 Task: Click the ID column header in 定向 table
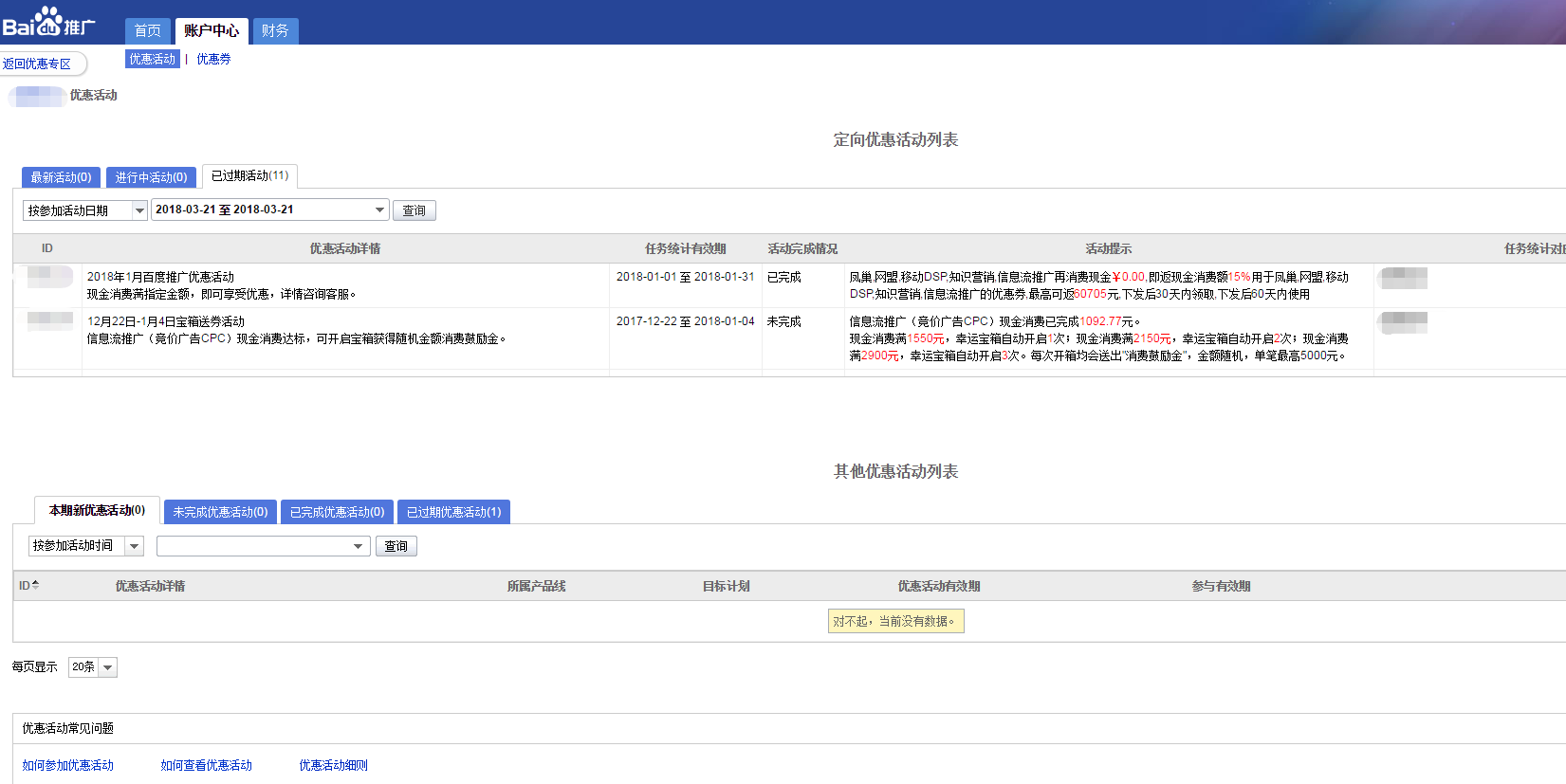47,248
